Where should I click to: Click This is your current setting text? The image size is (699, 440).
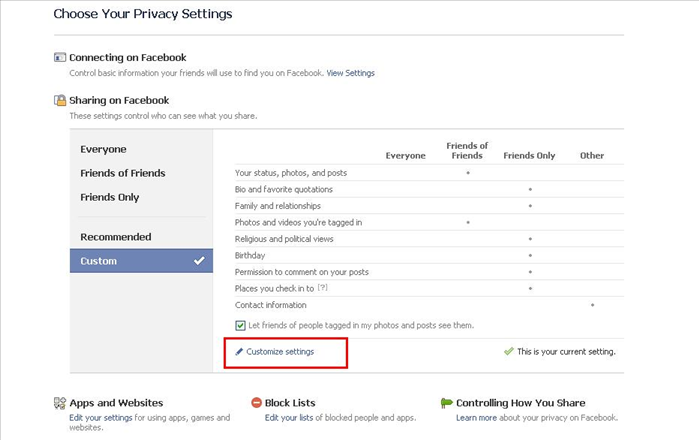point(566,352)
